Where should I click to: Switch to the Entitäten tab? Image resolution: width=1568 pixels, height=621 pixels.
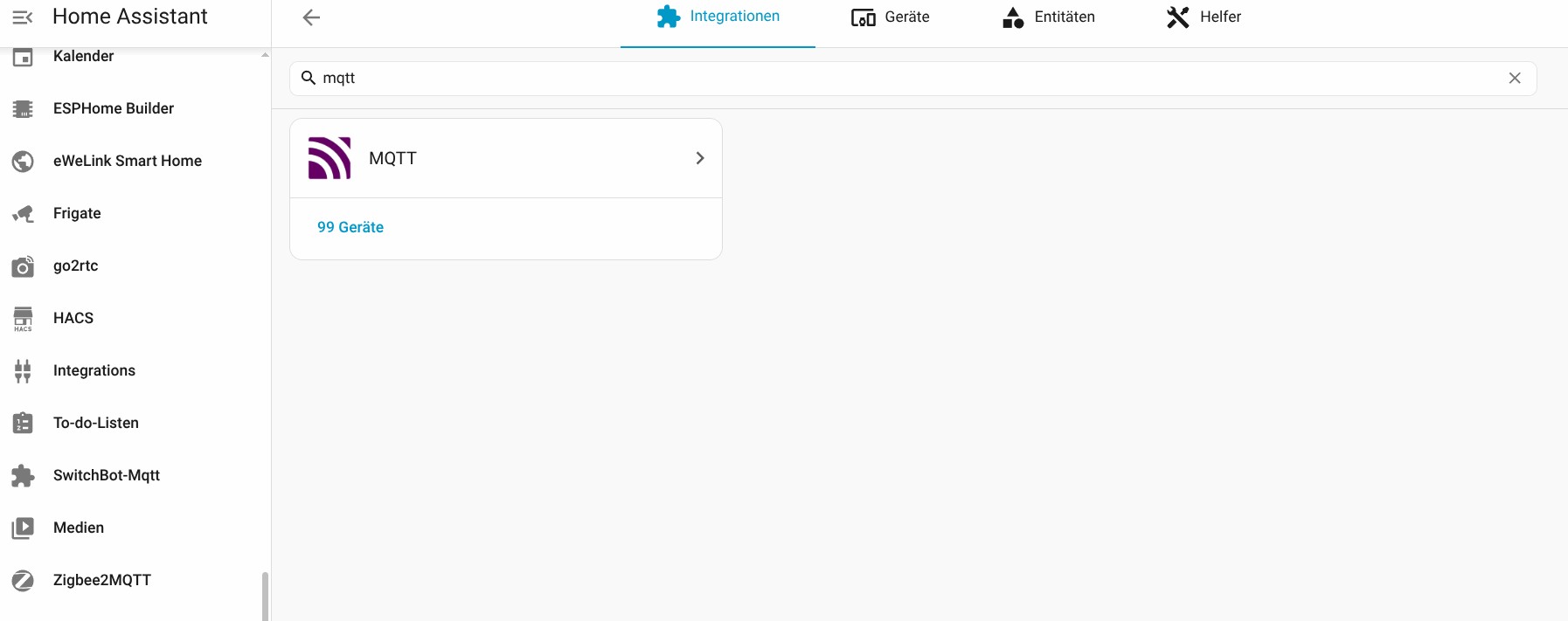pyautogui.click(x=1048, y=17)
